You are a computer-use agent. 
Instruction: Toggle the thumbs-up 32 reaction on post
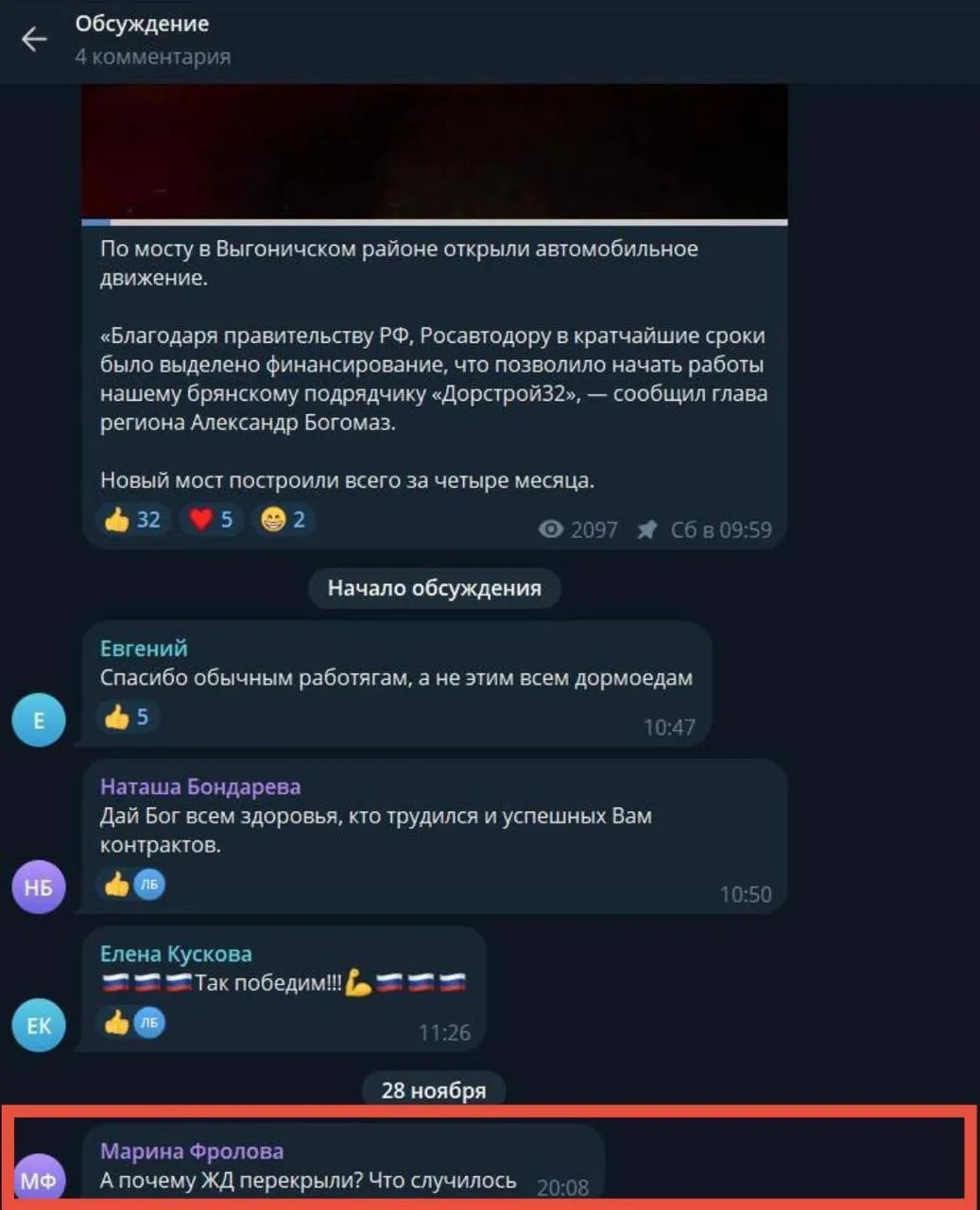133,519
